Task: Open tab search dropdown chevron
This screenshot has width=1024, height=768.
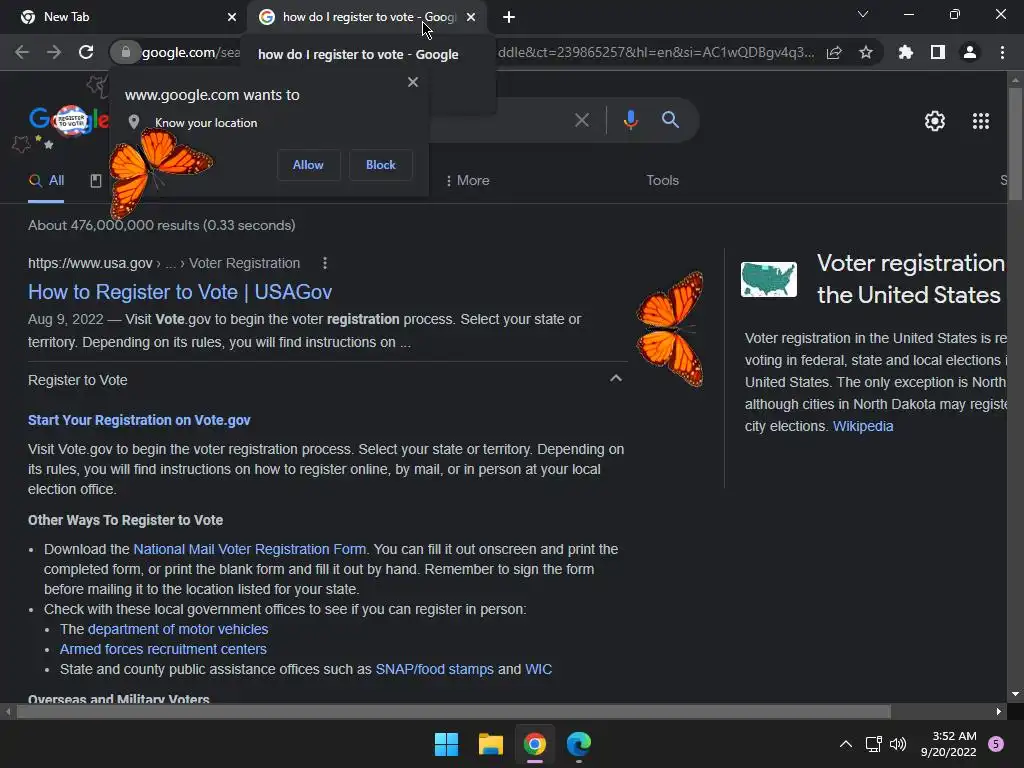Action: [863, 14]
